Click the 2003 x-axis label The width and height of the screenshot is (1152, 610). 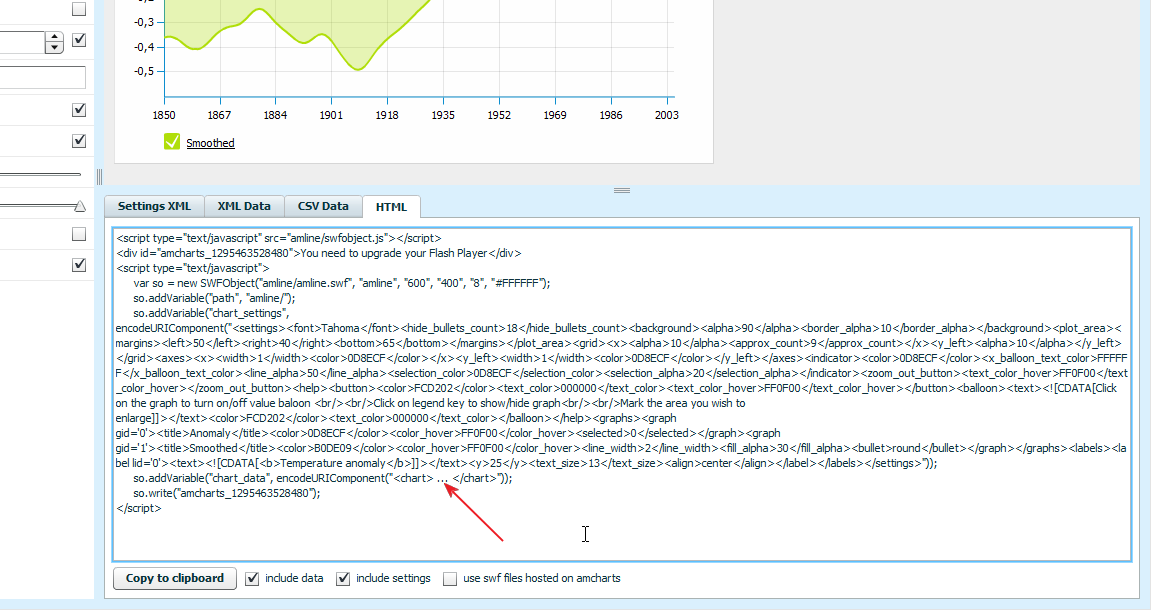(666, 115)
